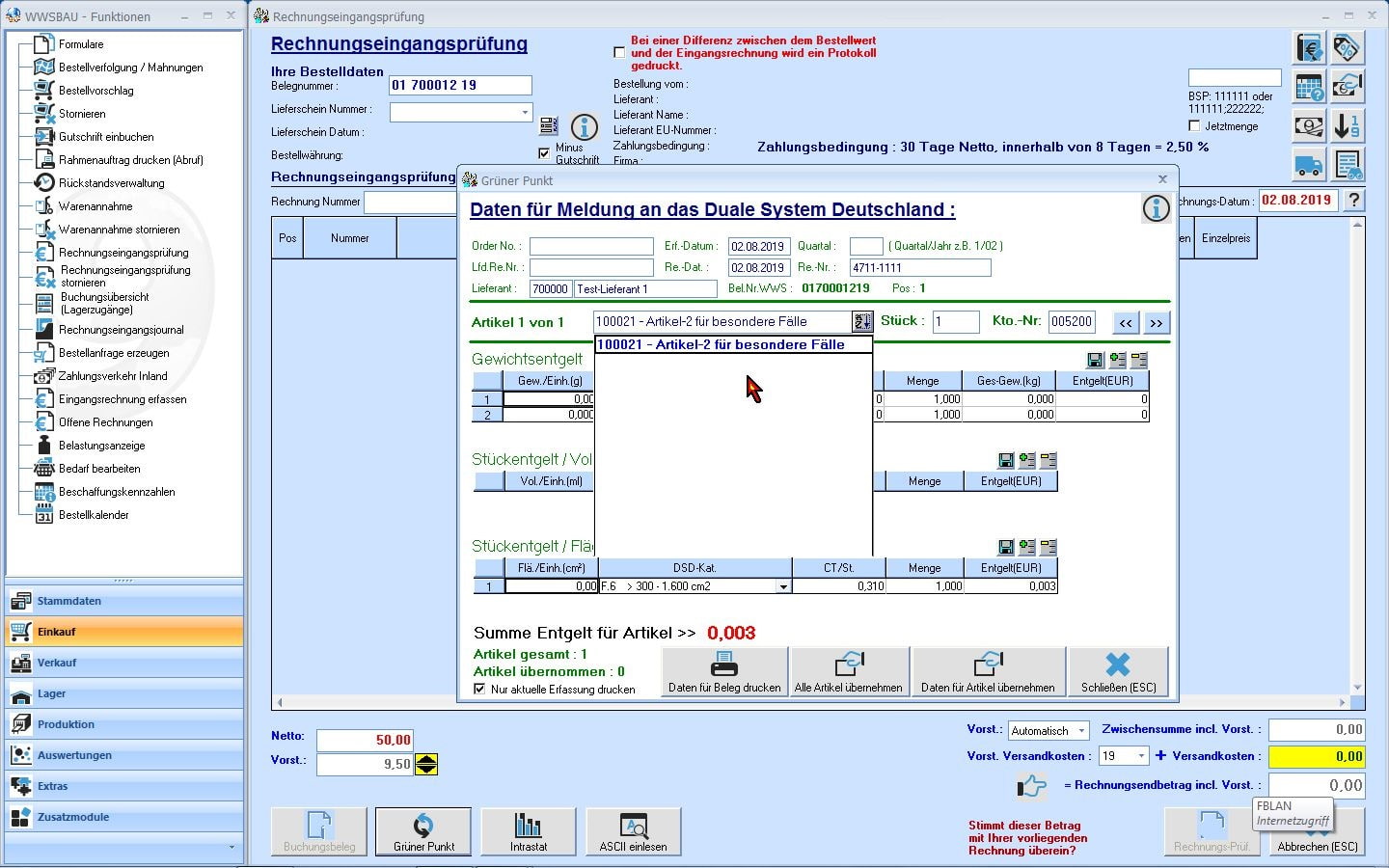Add a row to Stückentgelt Fläche table

(1027, 547)
